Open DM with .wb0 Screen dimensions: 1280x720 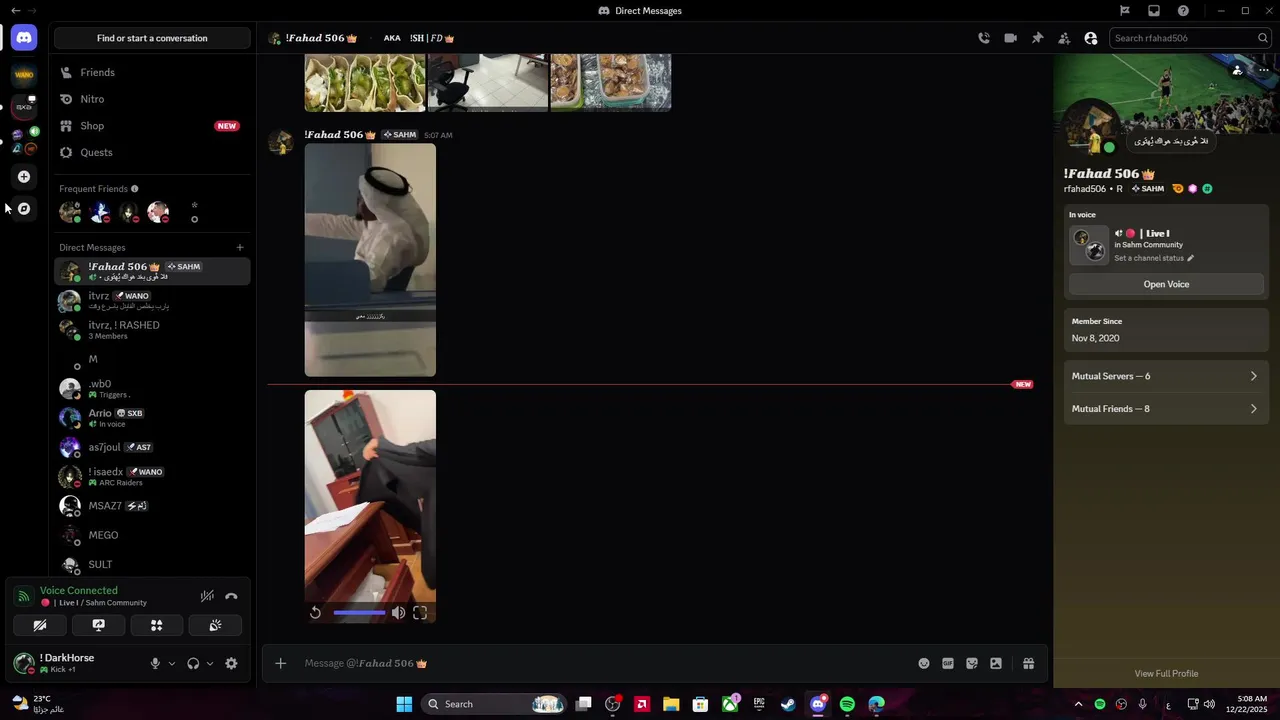152,389
